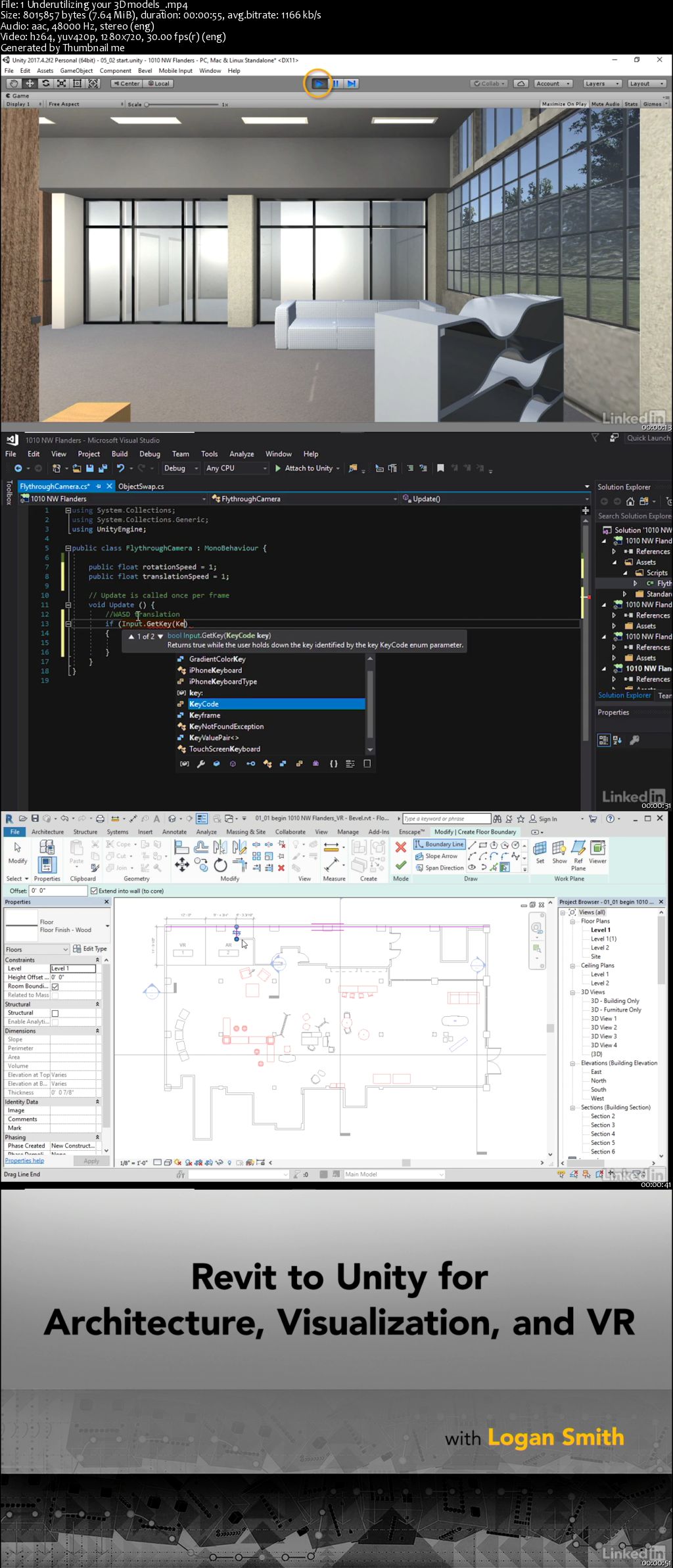This screenshot has width=673, height=1568.
Task: Open the Debug configuration dropdown
Action: point(181,468)
